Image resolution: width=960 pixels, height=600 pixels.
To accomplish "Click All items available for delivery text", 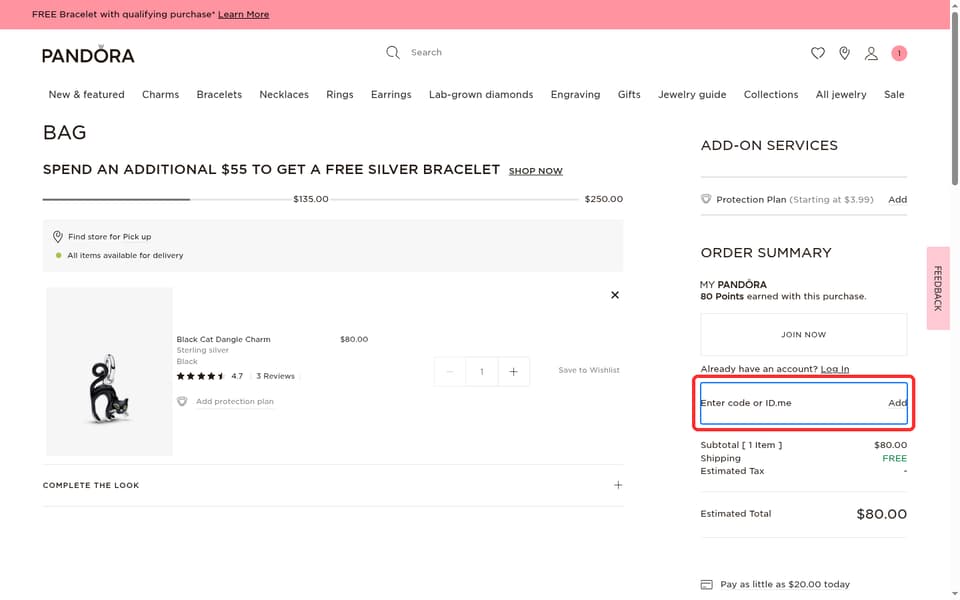I will (x=125, y=255).
